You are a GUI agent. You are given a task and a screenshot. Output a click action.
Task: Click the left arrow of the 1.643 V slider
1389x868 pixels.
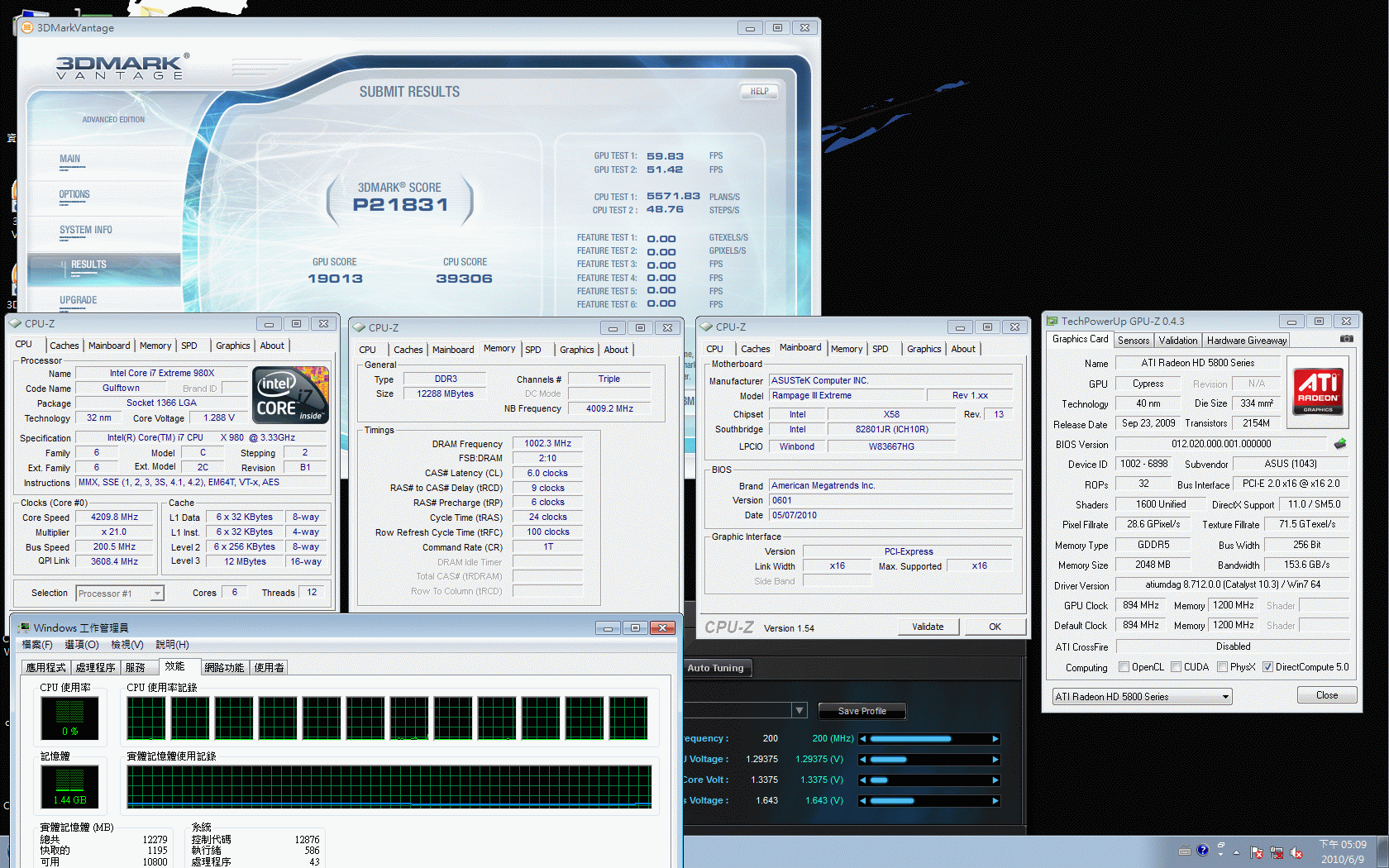(863, 801)
